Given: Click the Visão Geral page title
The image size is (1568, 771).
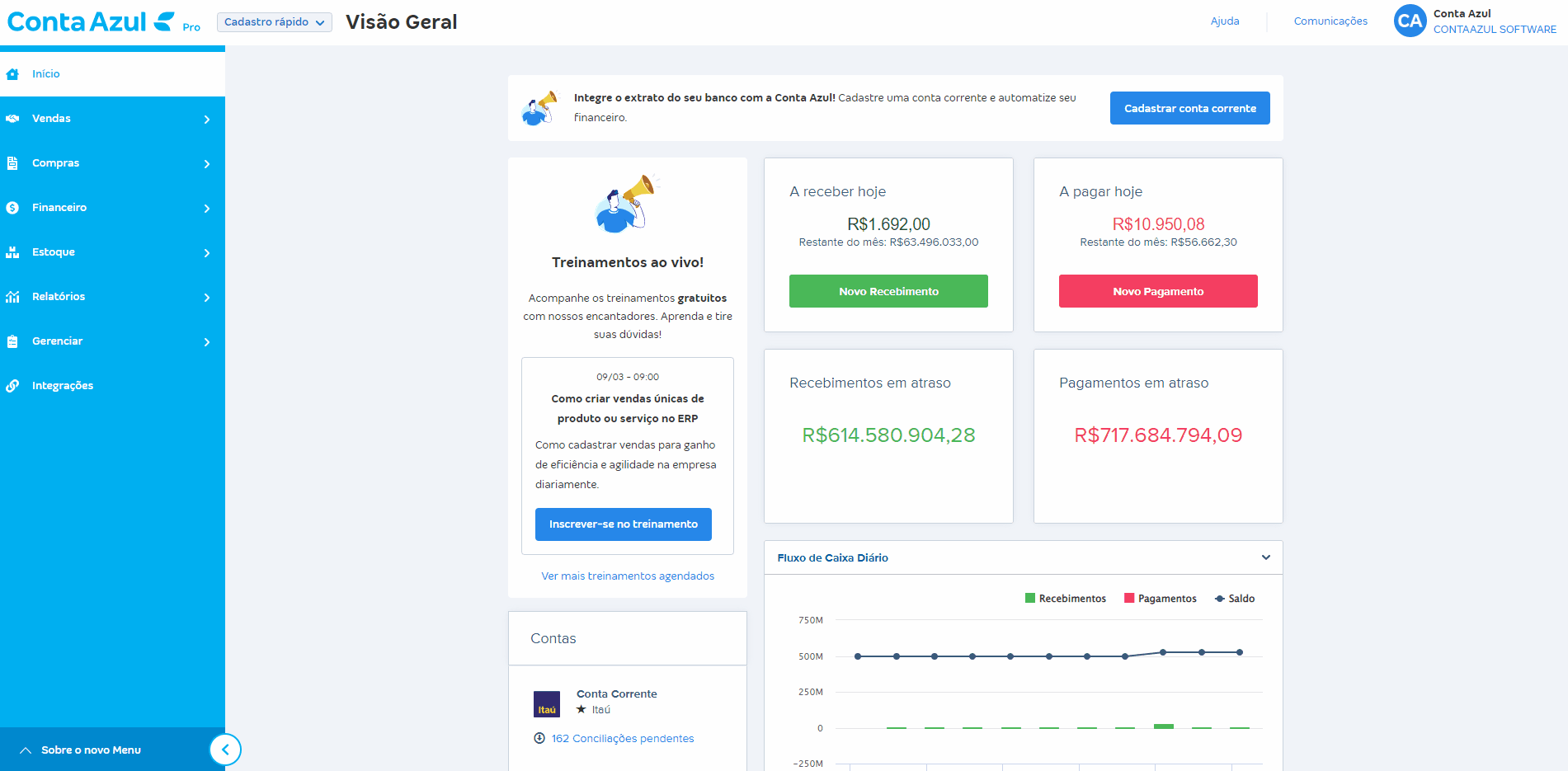Looking at the screenshot, I should pyautogui.click(x=402, y=22).
